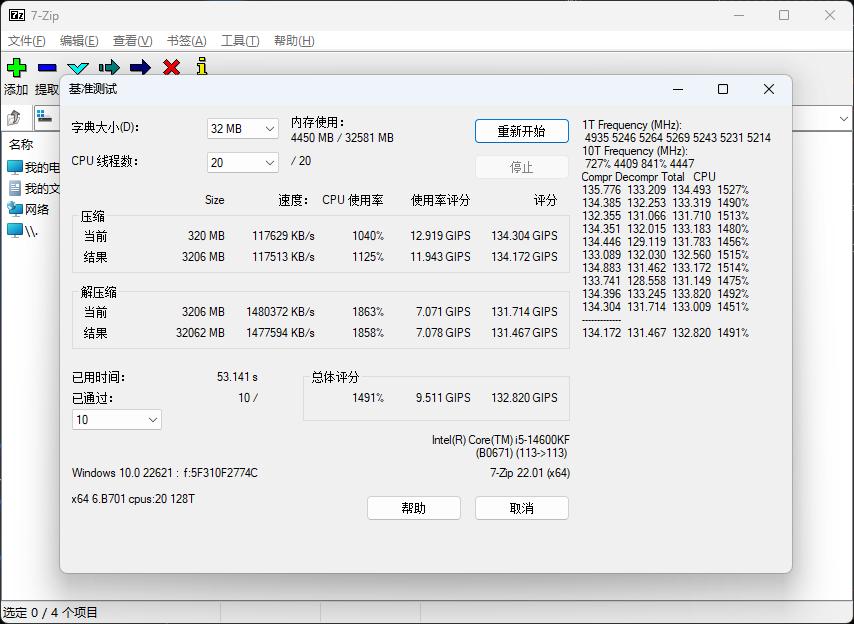Click the 53.141 s elapsed time value
This screenshot has width=854, height=624.
pos(237,377)
